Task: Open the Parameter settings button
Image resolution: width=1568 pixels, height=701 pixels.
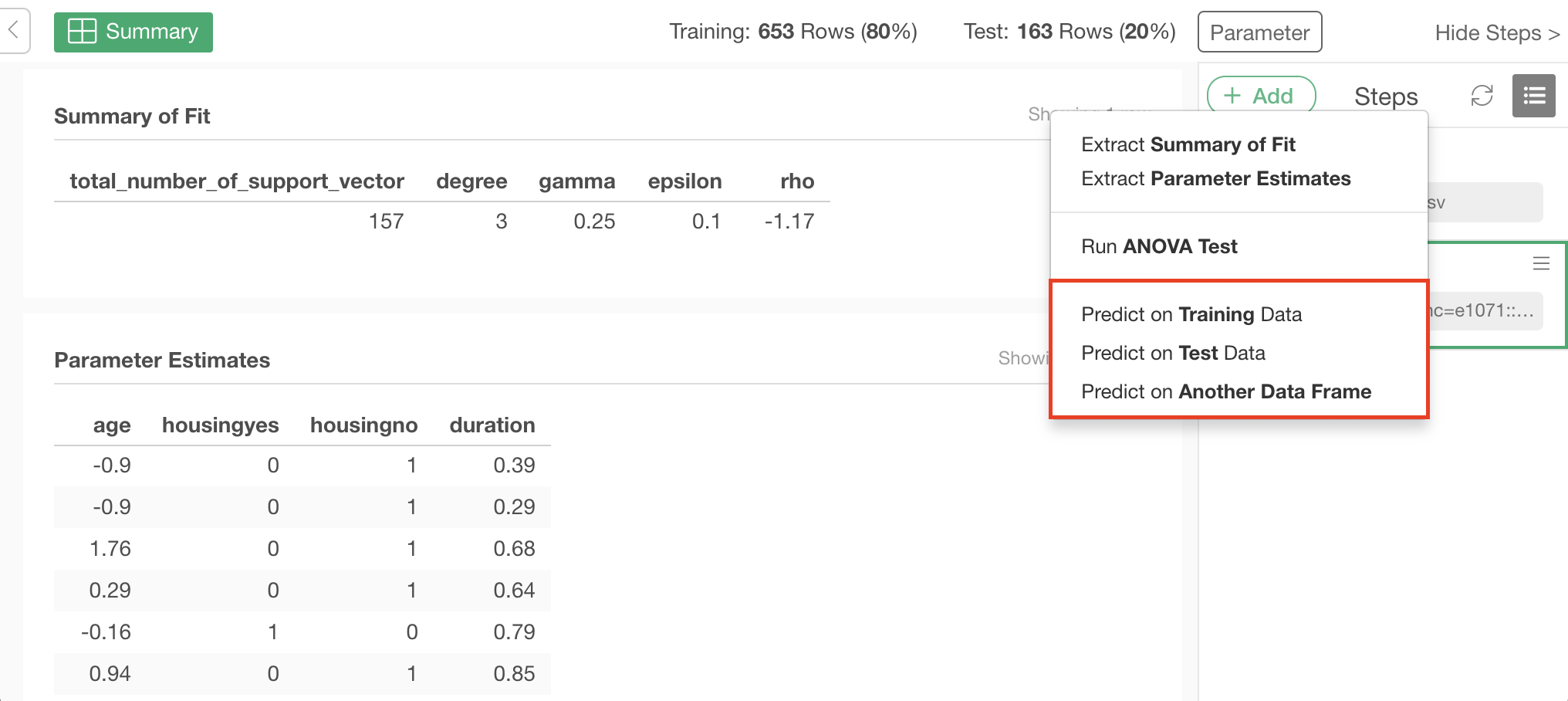Action: pyautogui.click(x=1259, y=32)
